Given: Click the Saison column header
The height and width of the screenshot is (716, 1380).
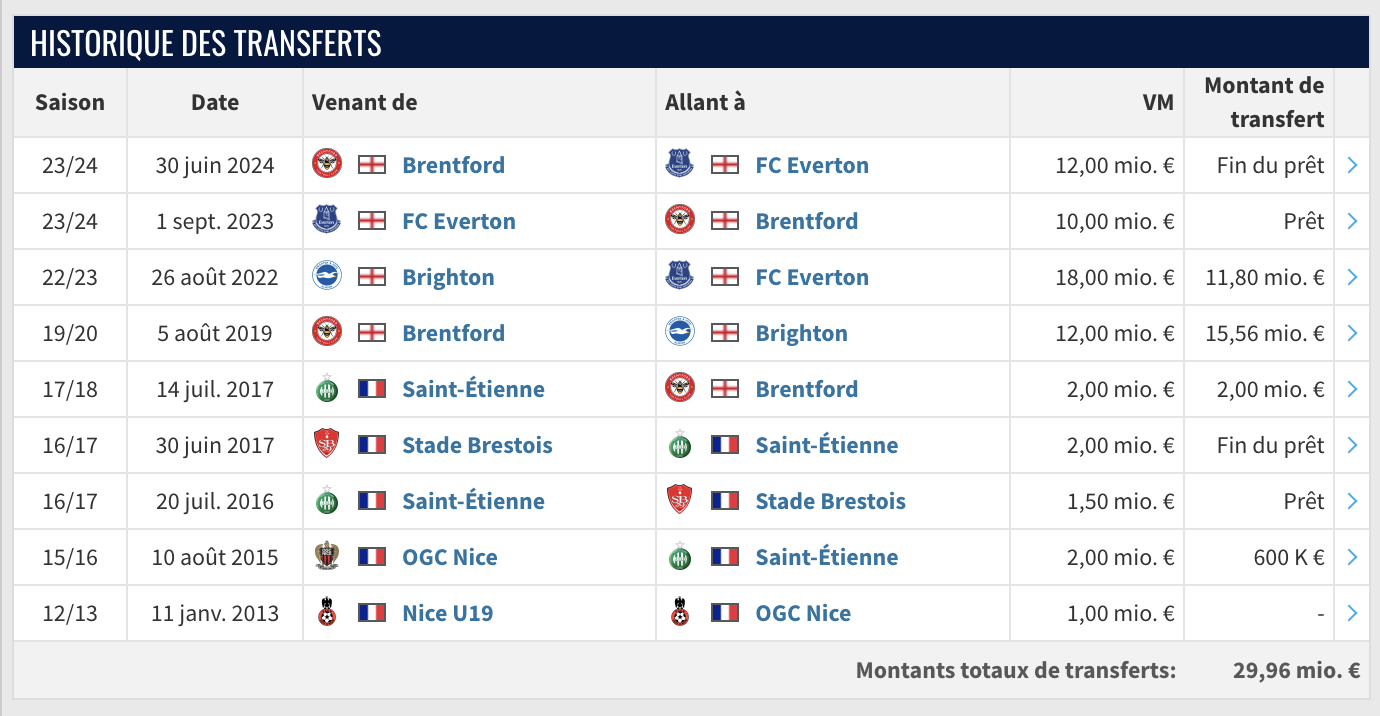Looking at the screenshot, I should tap(70, 102).
